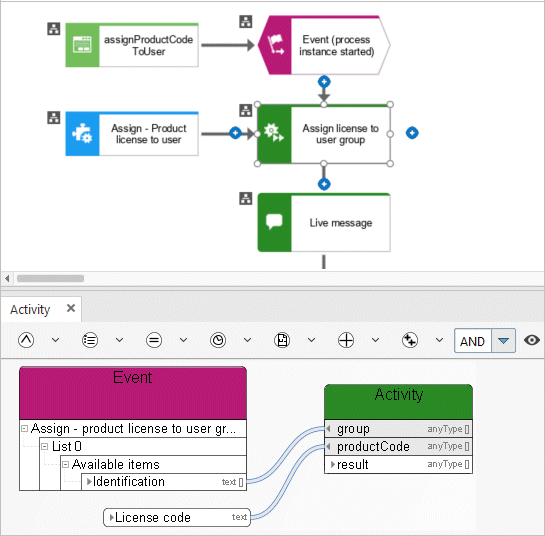Screen dimensions: 545x536
Task: Click the assignProductCodeToUser node
Action: (x=132, y=45)
